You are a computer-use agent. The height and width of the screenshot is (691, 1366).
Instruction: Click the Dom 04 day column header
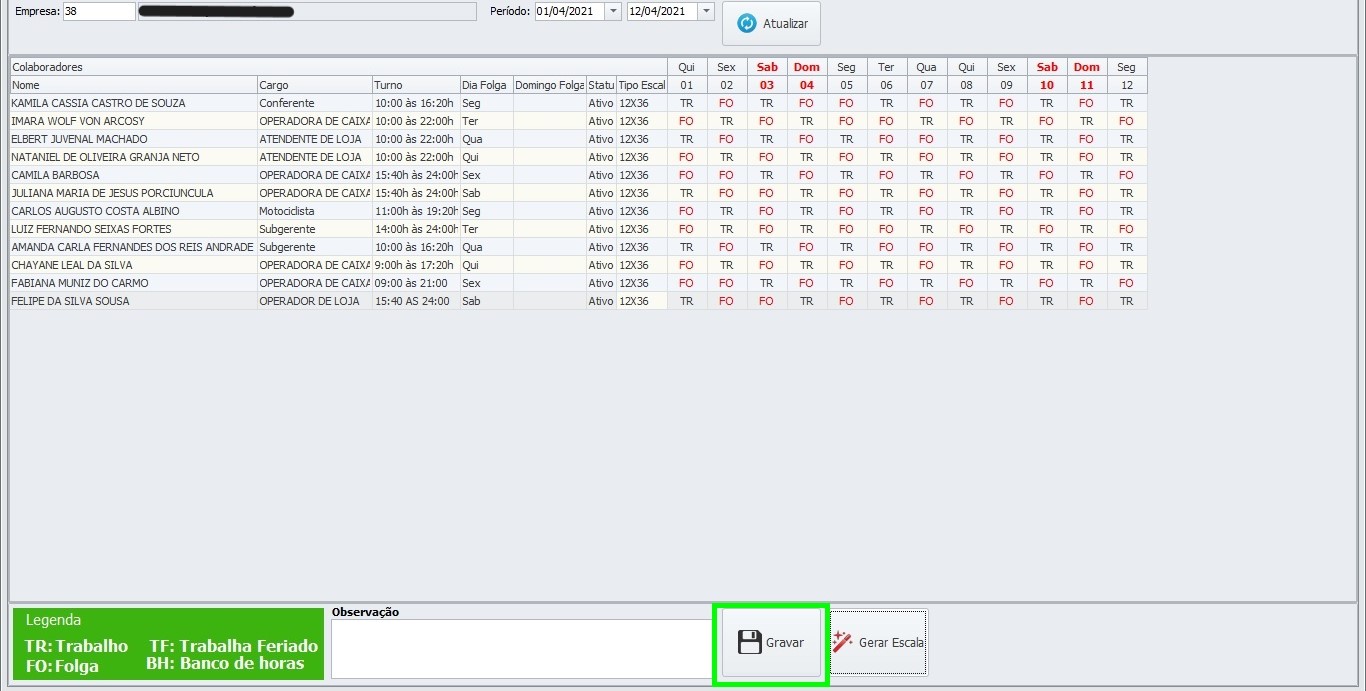807,76
